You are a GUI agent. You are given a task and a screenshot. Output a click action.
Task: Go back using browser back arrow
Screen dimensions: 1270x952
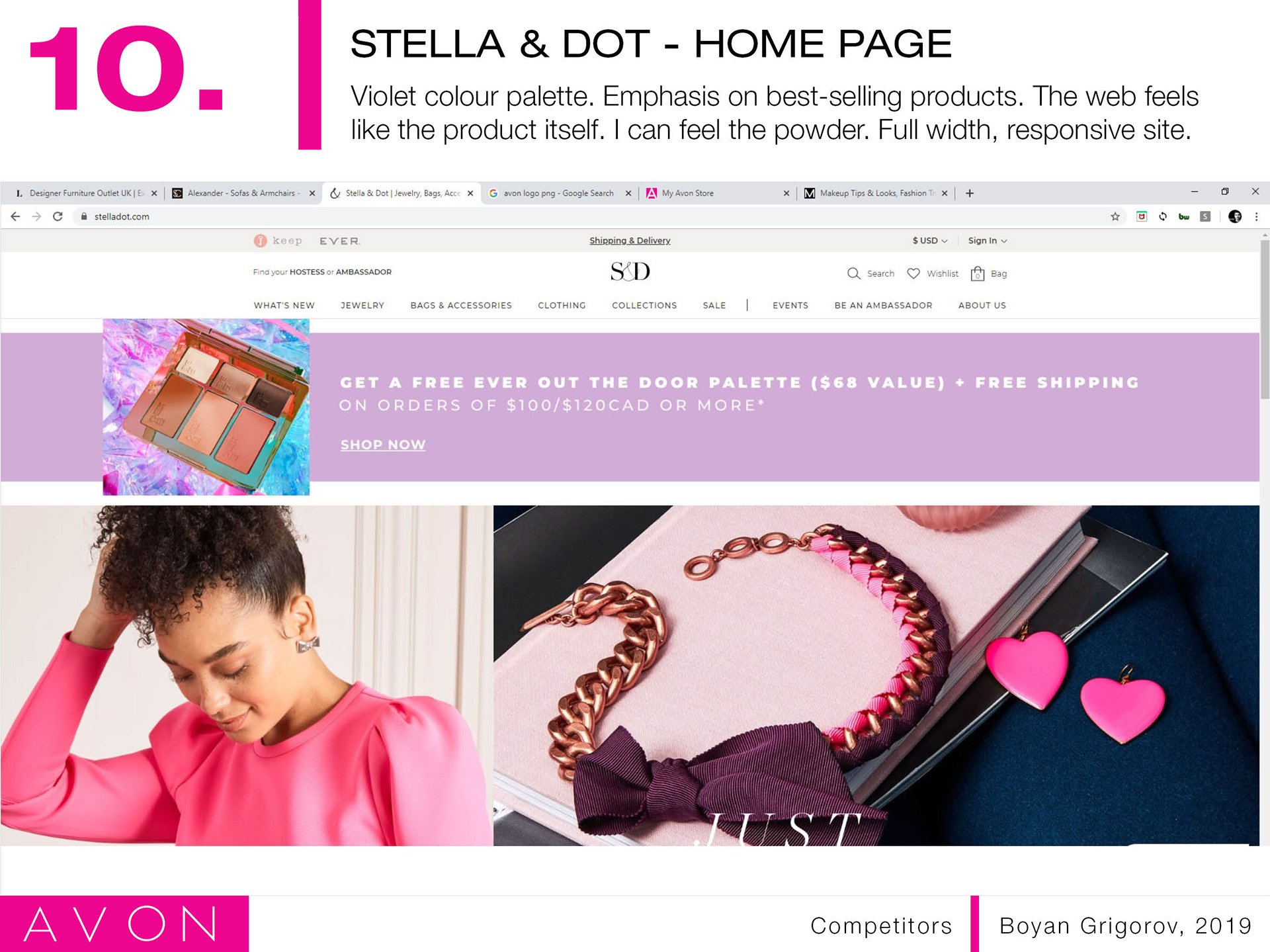[x=15, y=216]
